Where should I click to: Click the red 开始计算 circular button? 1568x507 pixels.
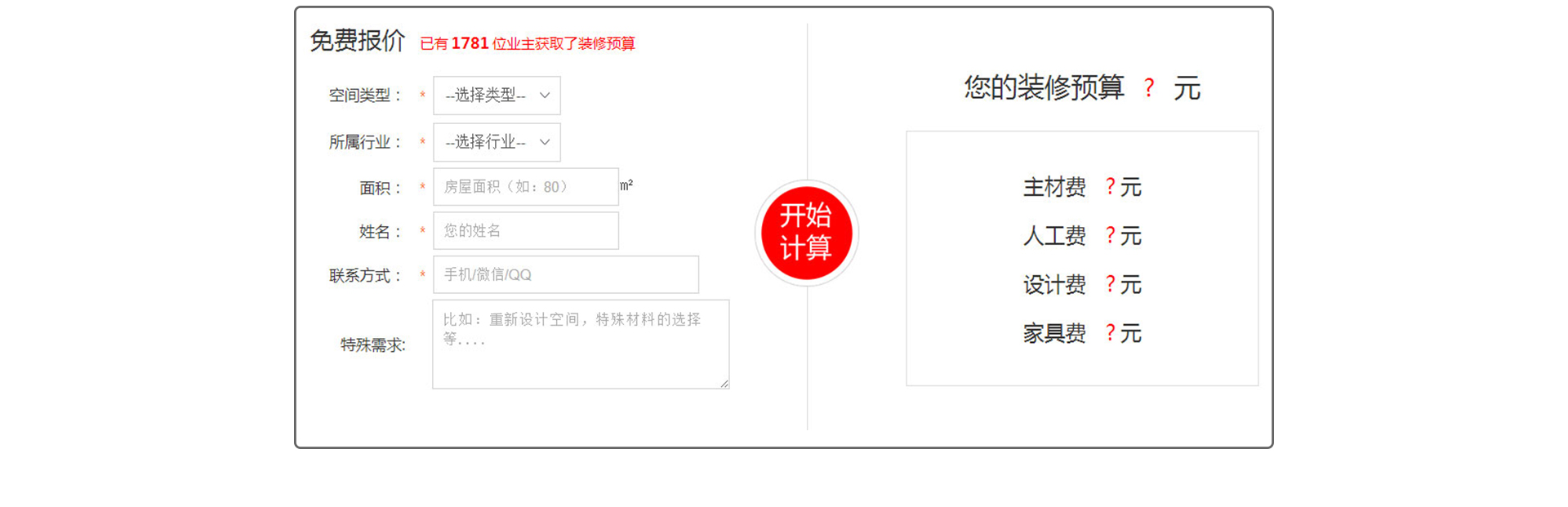click(806, 233)
